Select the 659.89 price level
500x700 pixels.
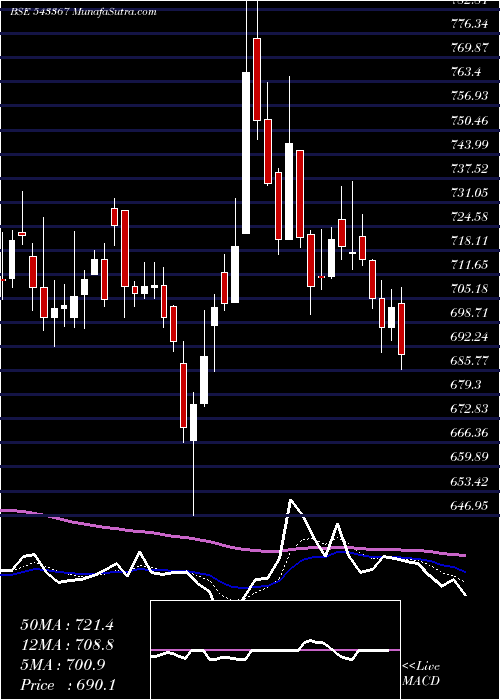(x=469, y=458)
